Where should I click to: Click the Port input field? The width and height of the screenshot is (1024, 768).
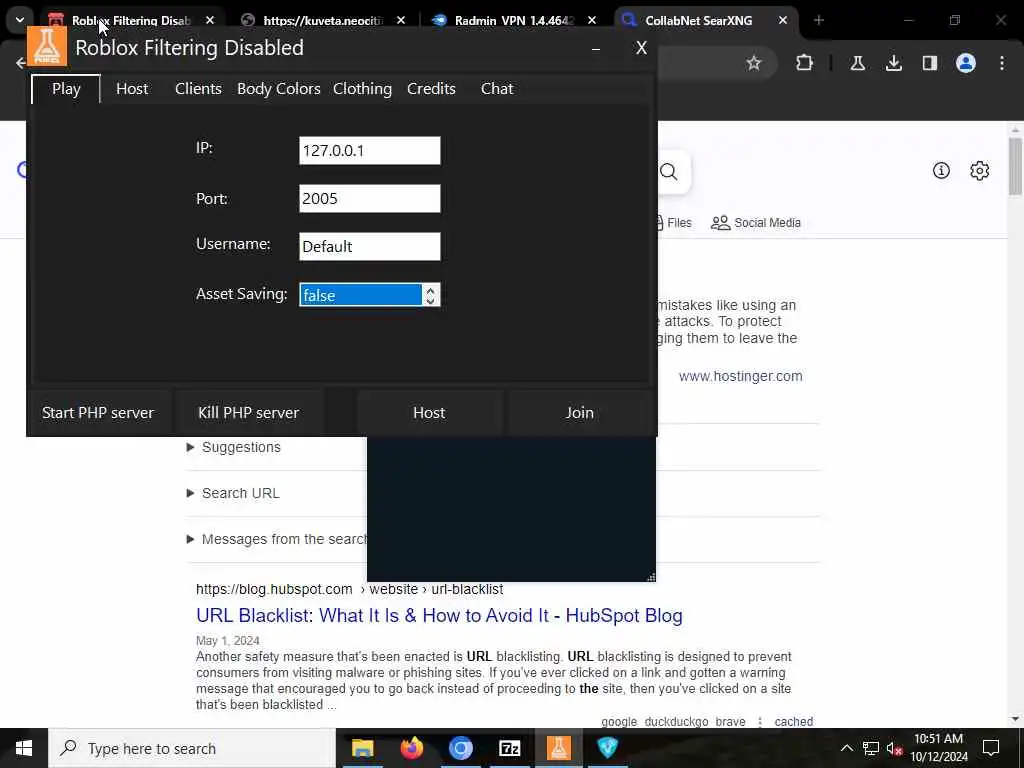click(370, 199)
